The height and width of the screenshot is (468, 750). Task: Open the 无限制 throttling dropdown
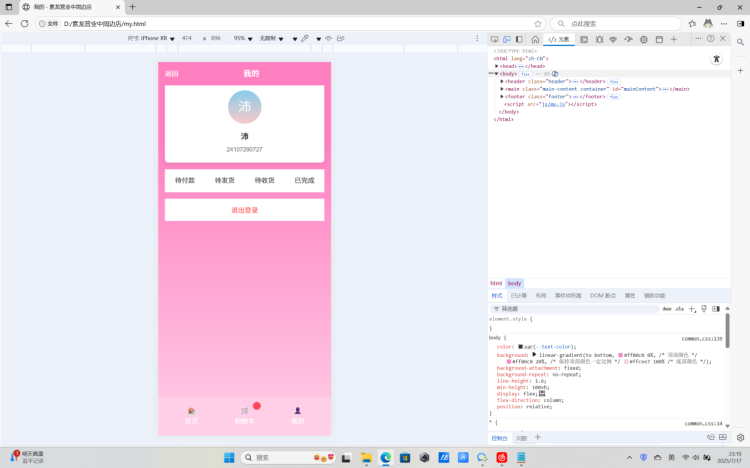pyautogui.click(x=271, y=38)
